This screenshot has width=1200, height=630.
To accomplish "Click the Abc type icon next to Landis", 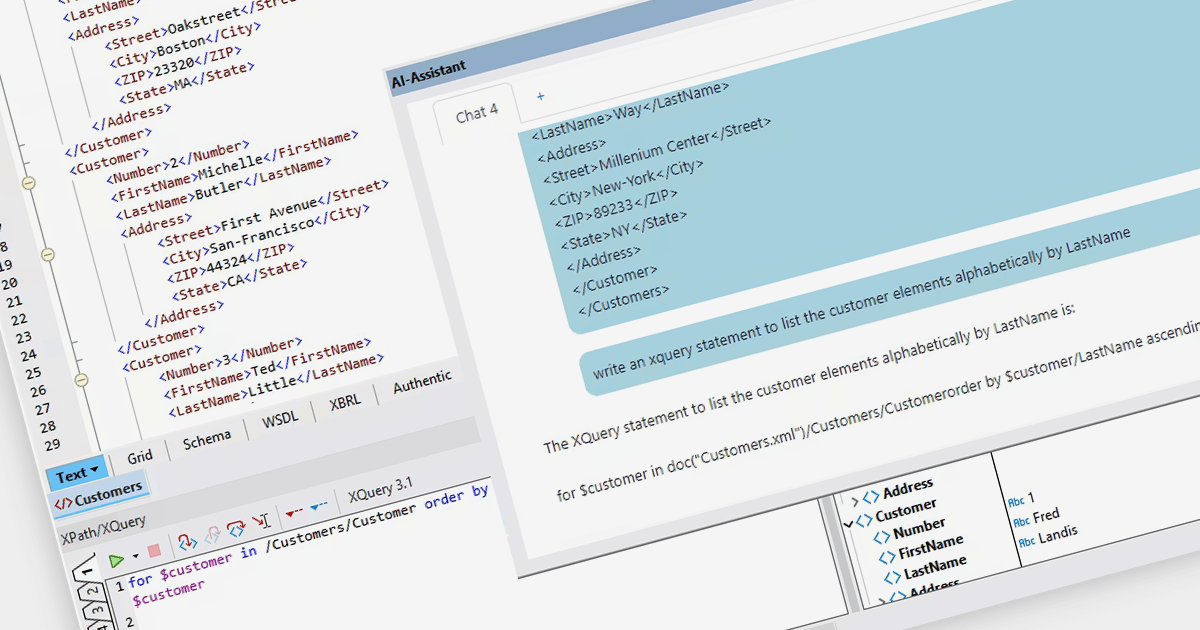I will (1026, 540).
